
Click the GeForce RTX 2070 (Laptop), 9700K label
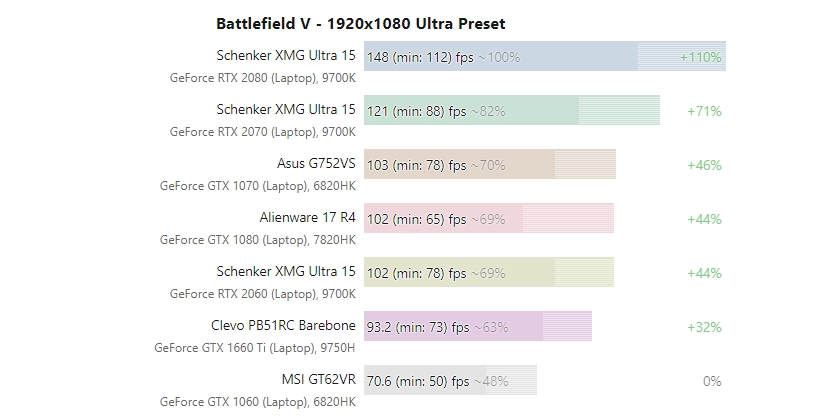coord(262,131)
